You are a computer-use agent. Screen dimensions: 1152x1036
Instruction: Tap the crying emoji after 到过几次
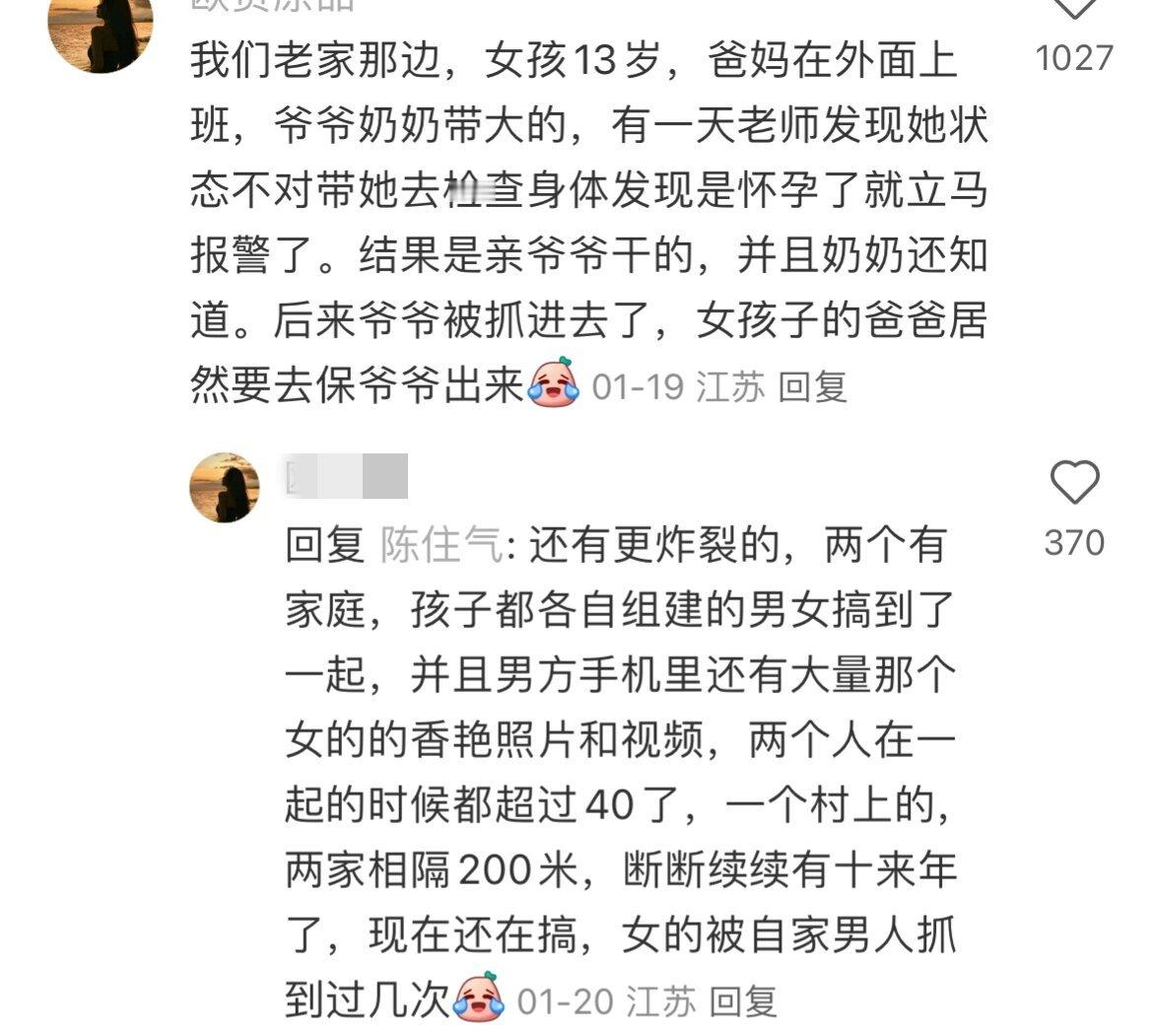(479, 997)
